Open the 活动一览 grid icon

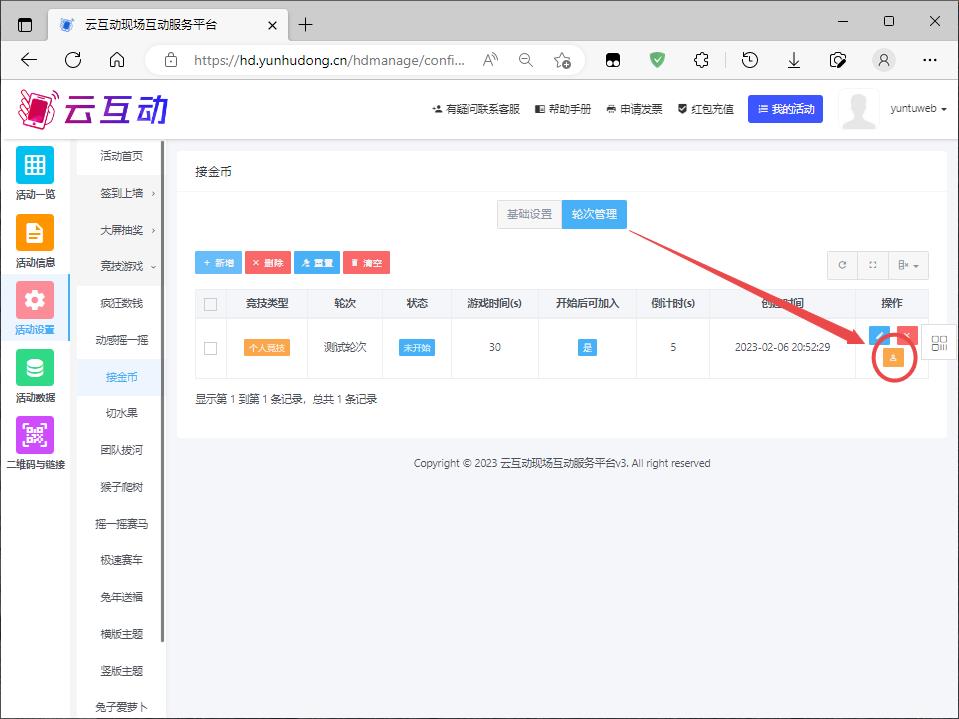pos(35,165)
